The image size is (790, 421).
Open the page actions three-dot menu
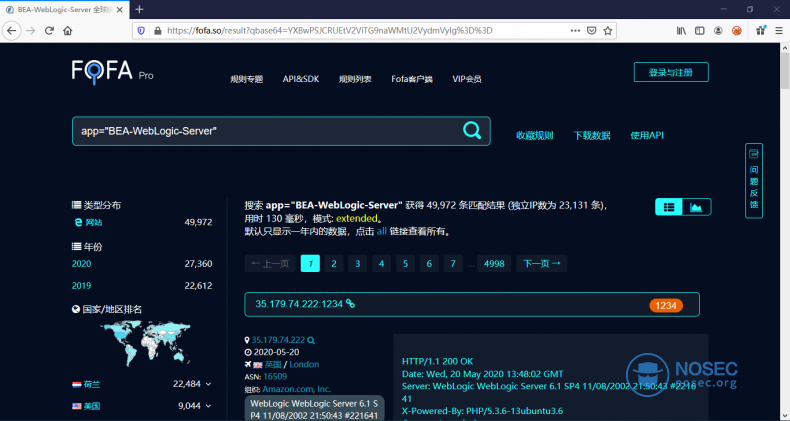pyautogui.click(x=575, y=31)
